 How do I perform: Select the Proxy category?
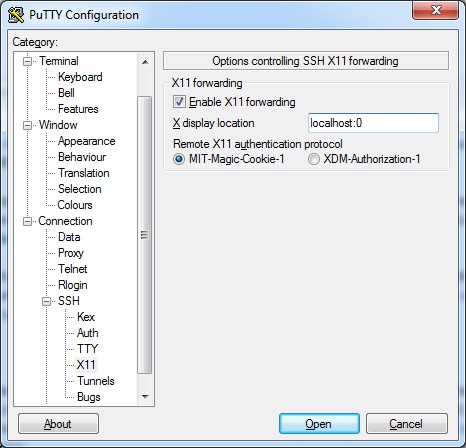tap(71, 253)
